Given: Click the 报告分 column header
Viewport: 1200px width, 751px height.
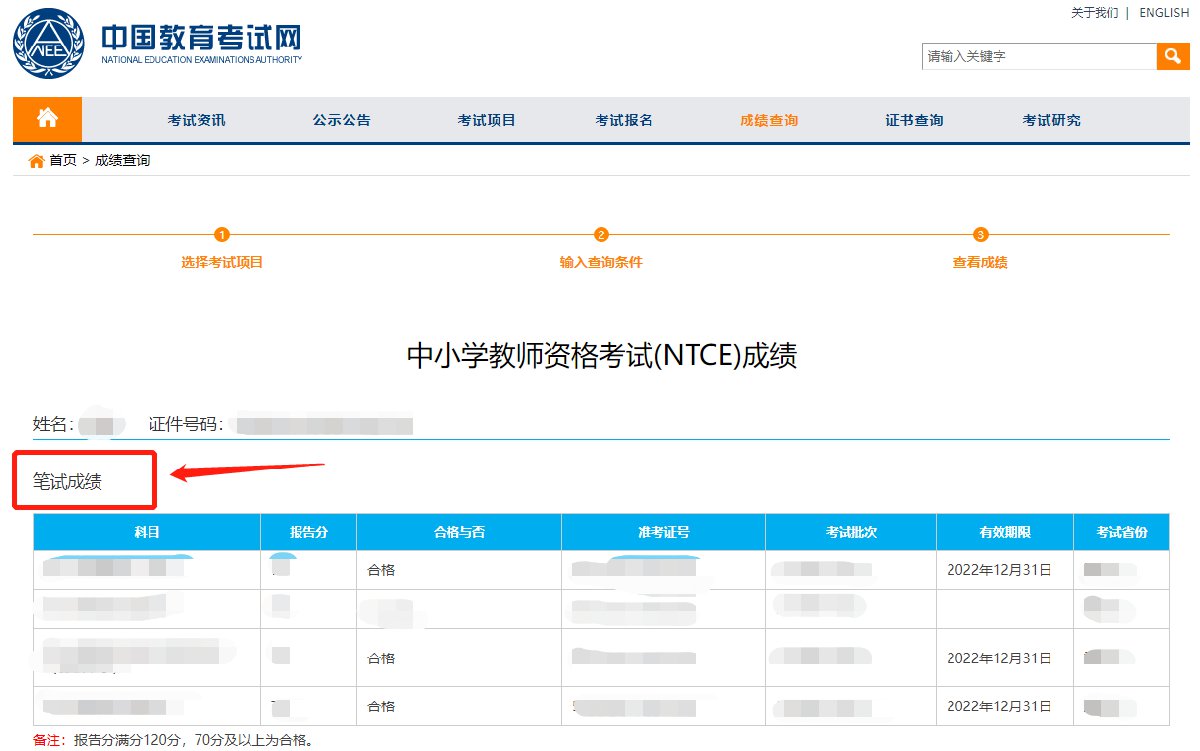Looking at the screenshot, I should click(308, 532).
